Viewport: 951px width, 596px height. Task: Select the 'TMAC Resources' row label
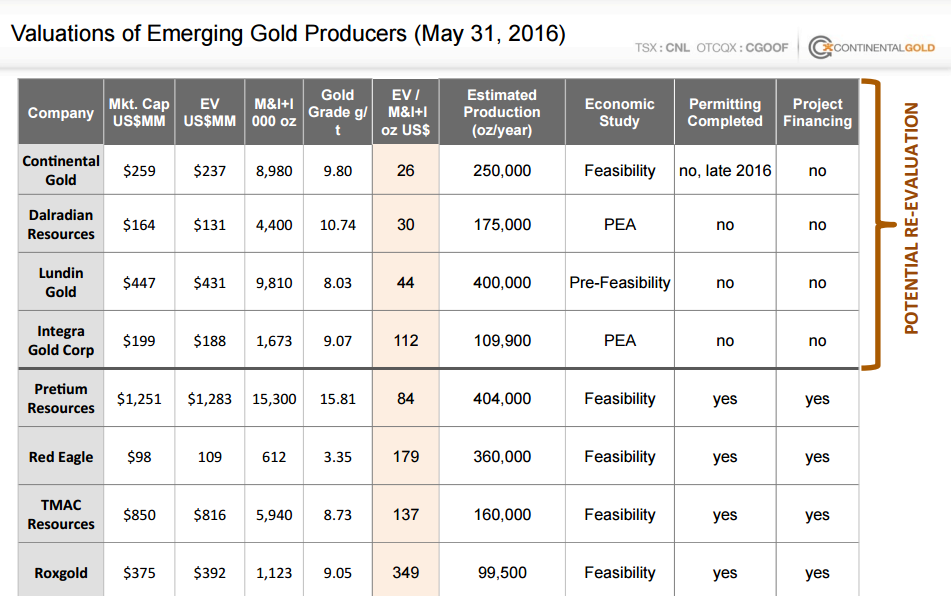[61, 514]
